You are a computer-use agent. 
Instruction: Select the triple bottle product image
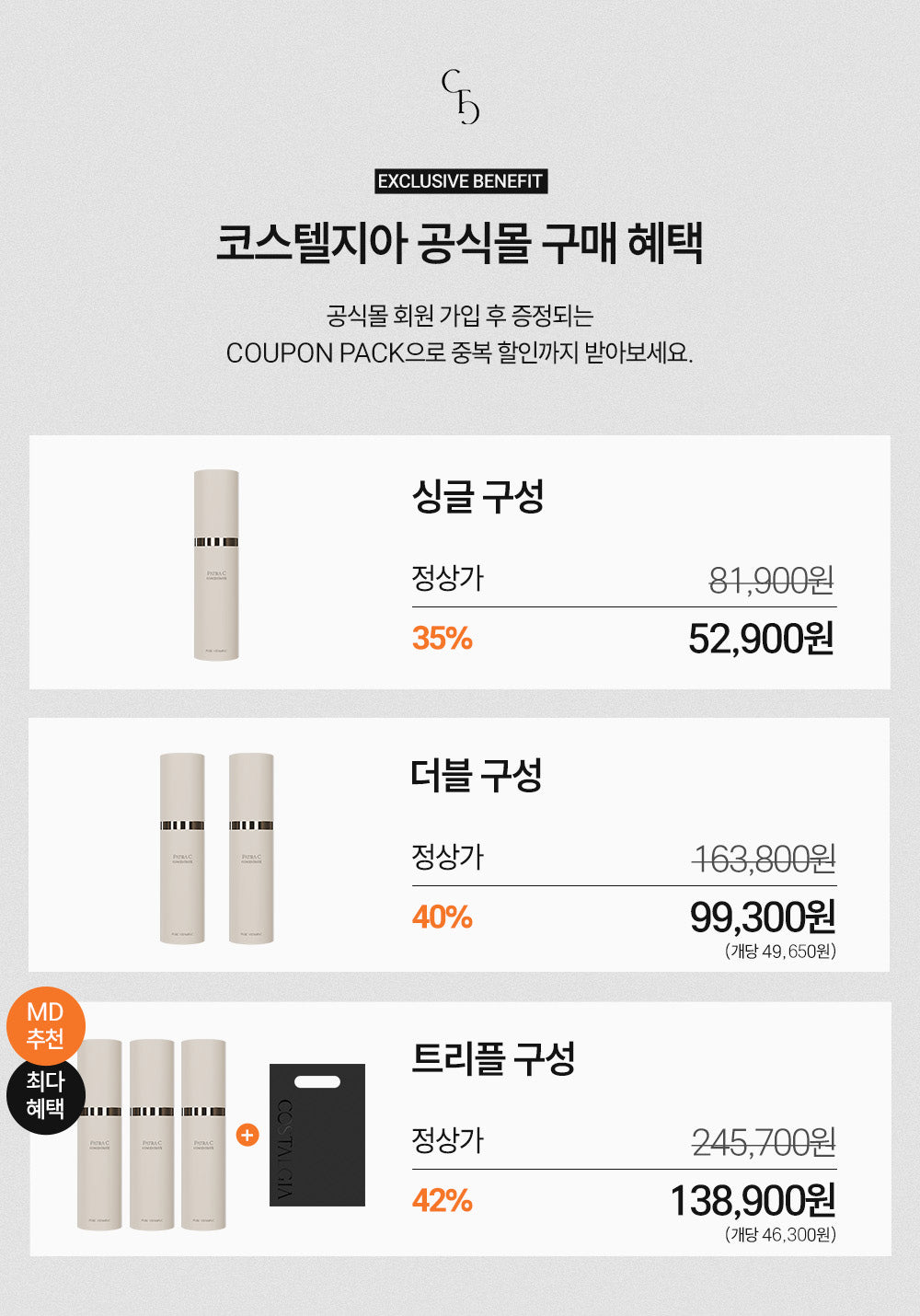click(153, 1135)
